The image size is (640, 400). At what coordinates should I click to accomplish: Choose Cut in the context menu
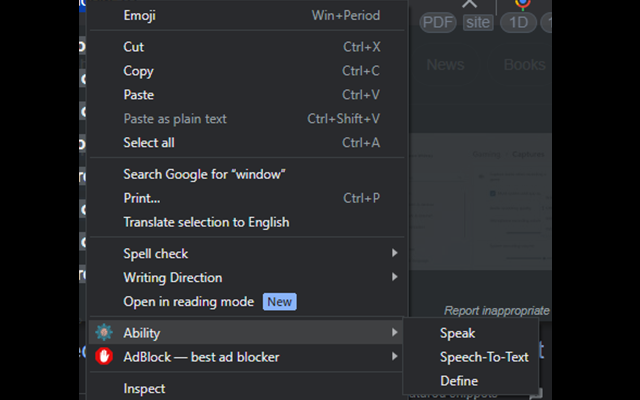point(247,47)
